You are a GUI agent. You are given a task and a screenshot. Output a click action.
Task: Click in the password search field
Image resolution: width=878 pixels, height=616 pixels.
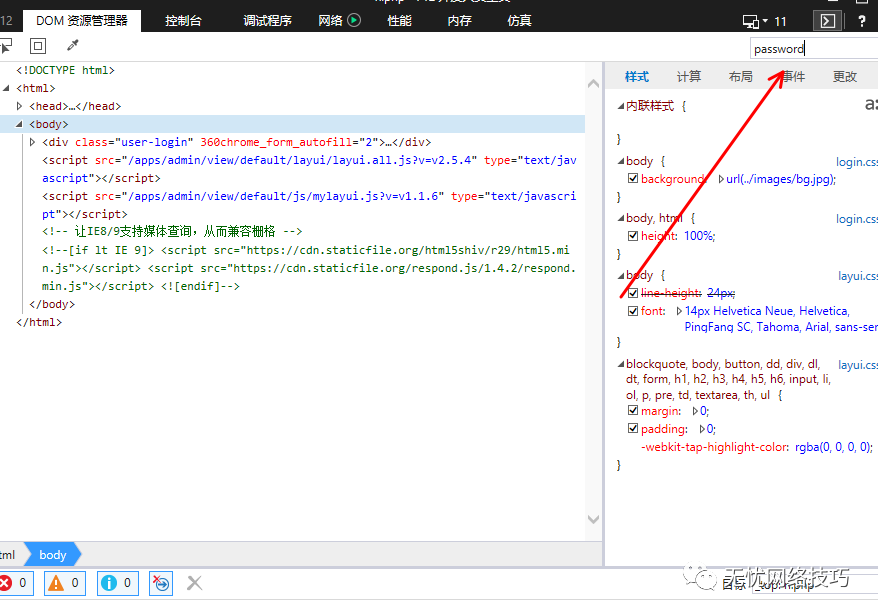814,49
